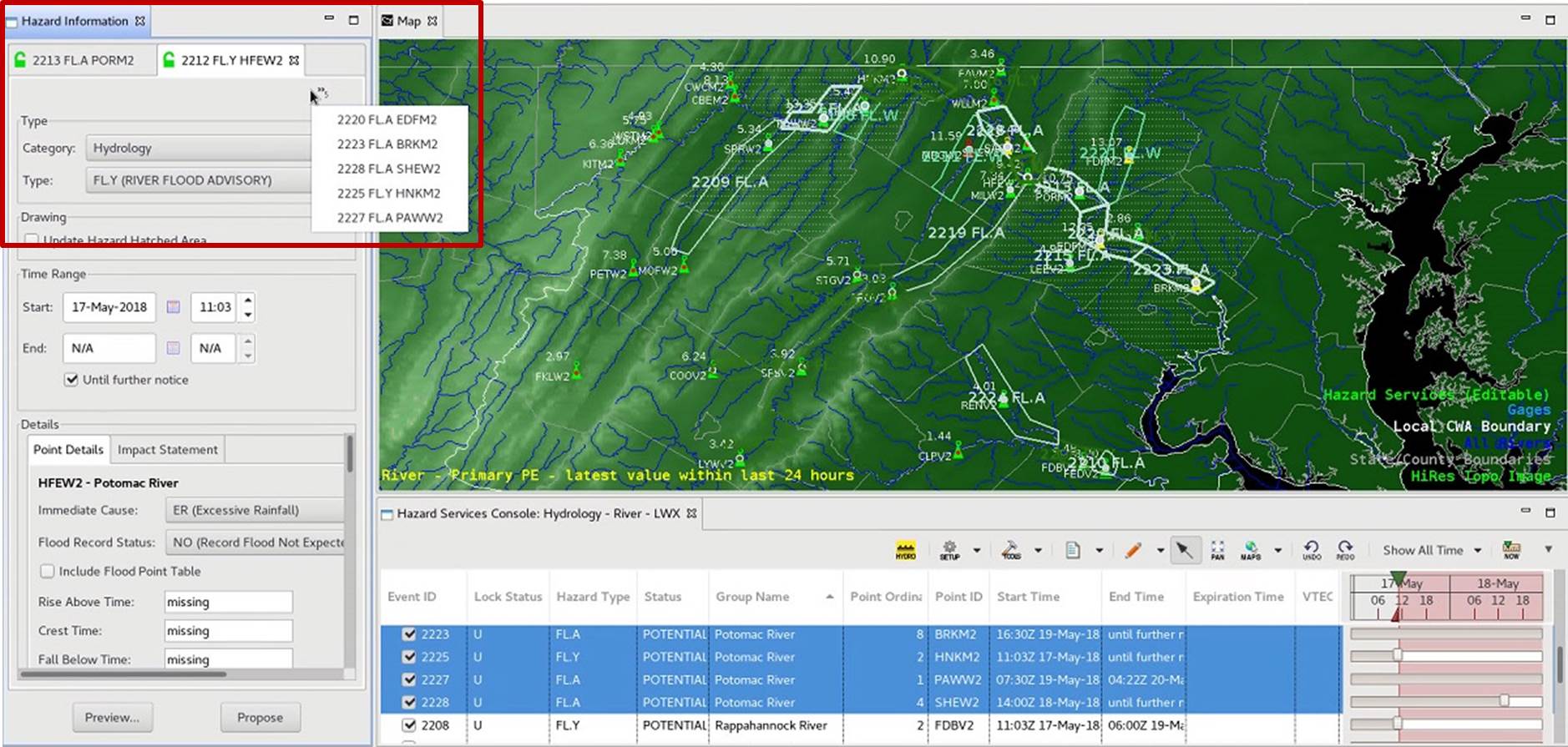Uncheck event 2208 row checkbox
The height and width of the screenshot is (747, 1568).
409,725
